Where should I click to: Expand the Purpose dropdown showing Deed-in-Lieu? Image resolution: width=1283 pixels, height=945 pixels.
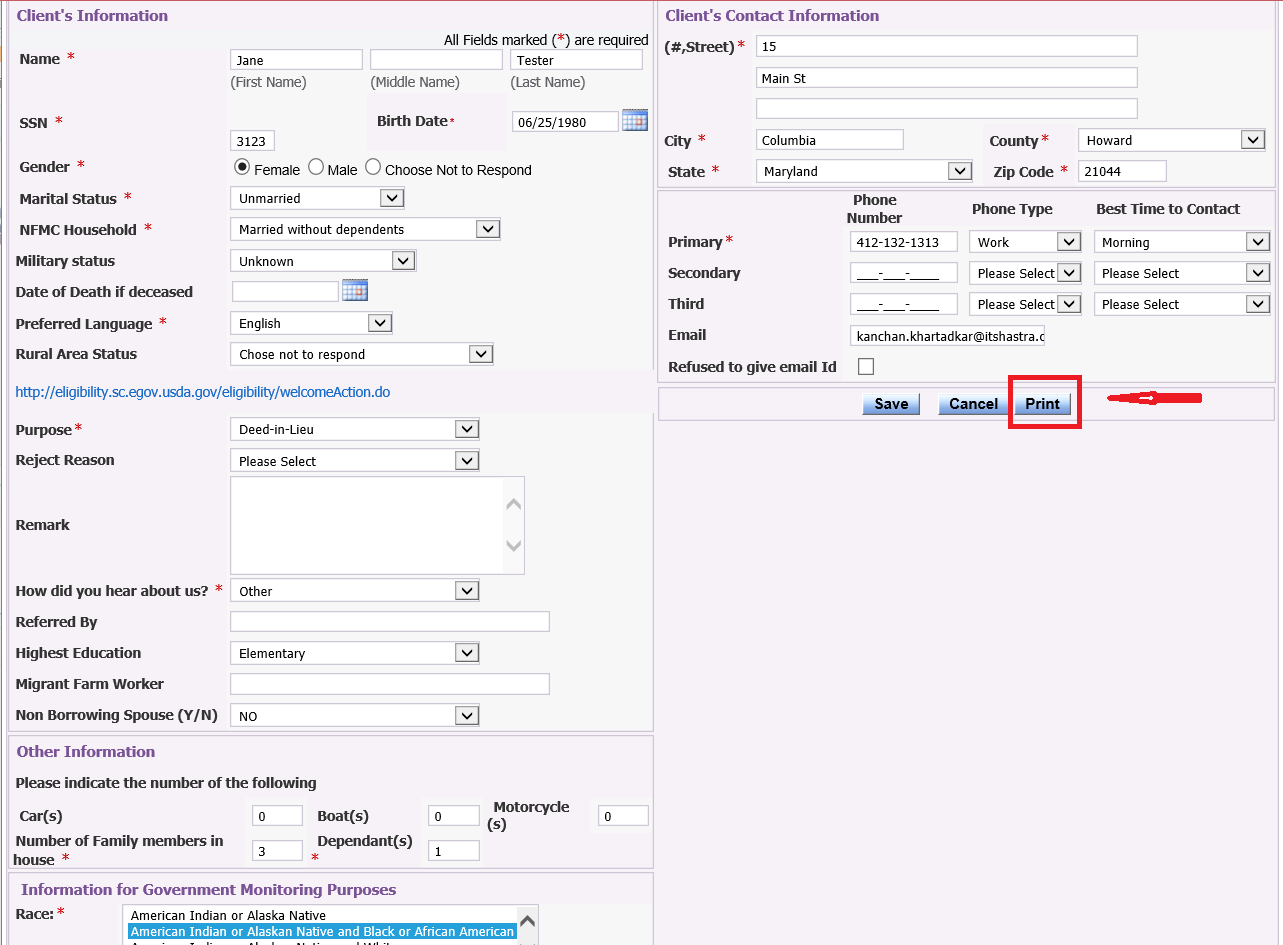(x=354, y=429)
